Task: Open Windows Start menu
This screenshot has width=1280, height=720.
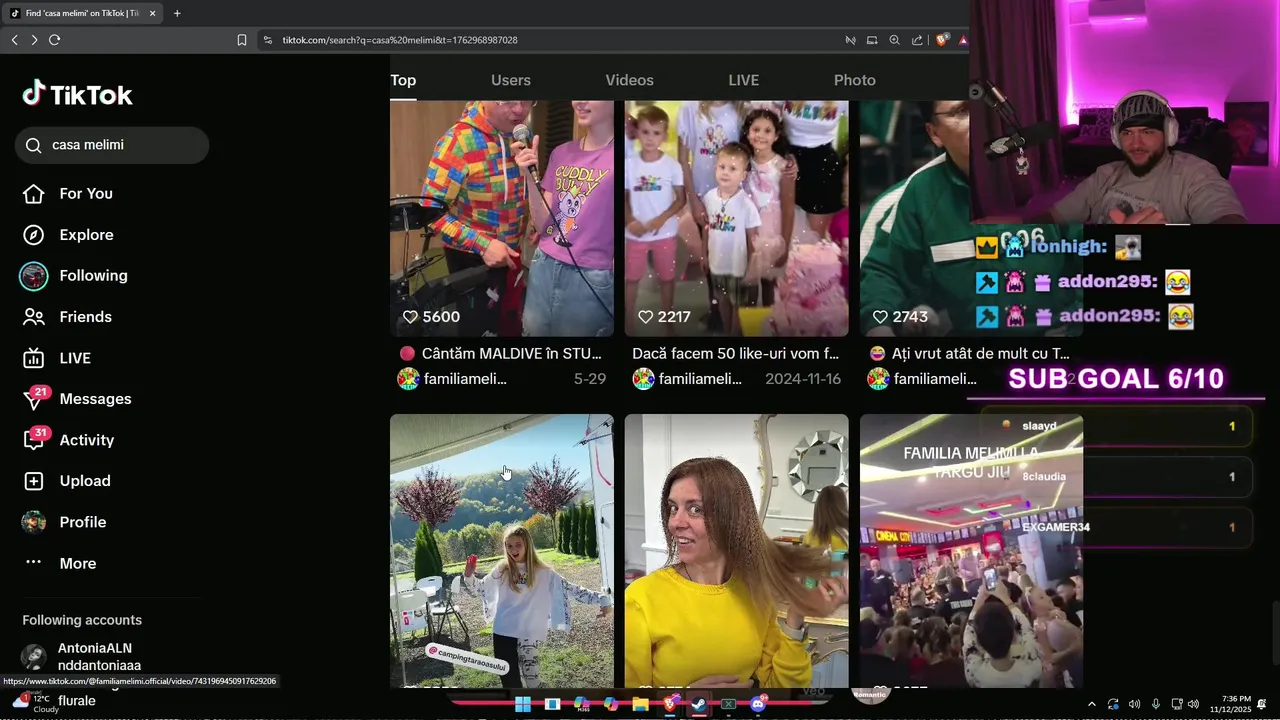Action: click(x=523, y=704)
